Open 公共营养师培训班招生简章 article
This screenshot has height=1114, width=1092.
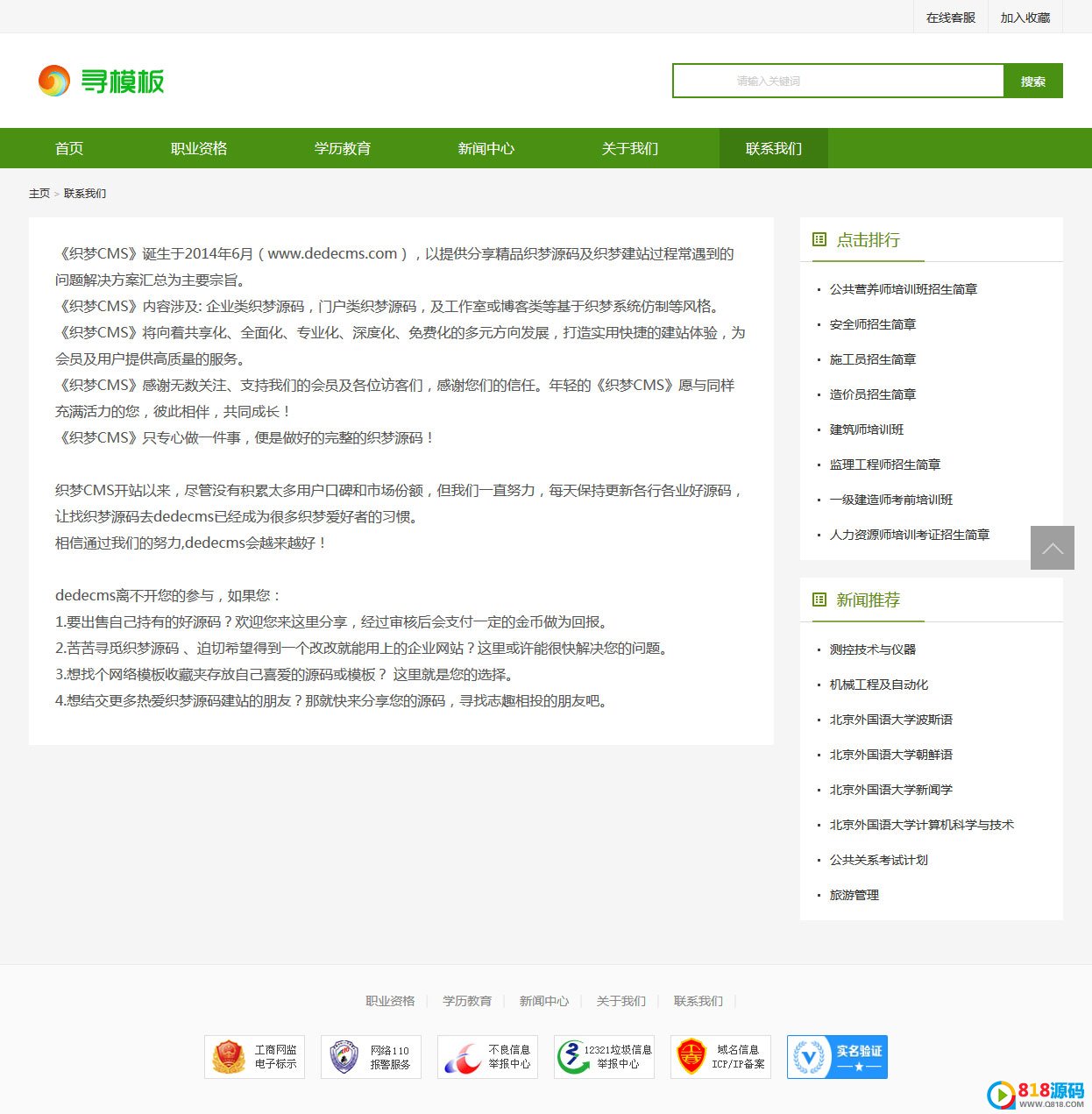tap(904, 289)
